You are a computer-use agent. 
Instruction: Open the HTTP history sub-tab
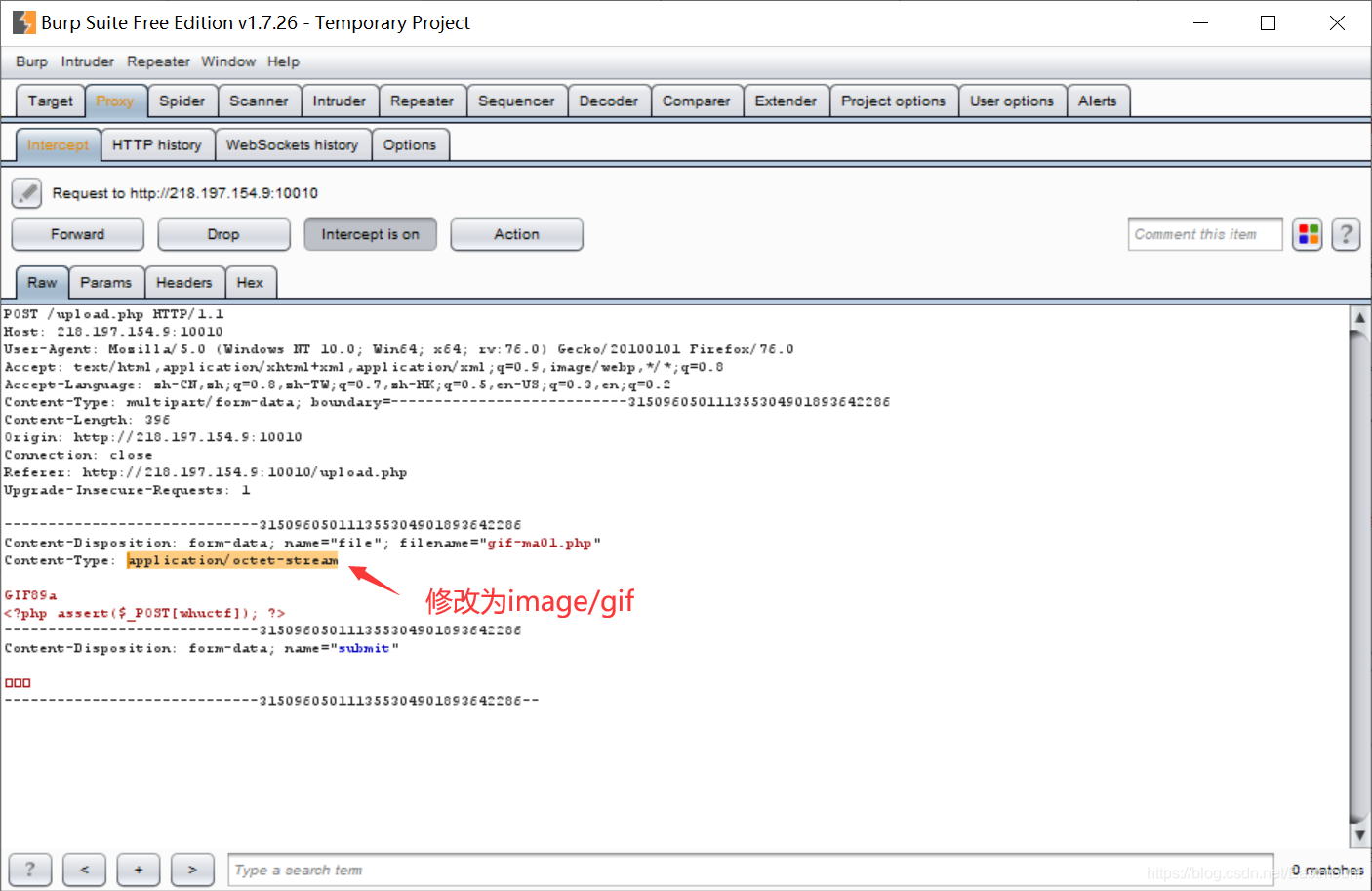(156, 144)
